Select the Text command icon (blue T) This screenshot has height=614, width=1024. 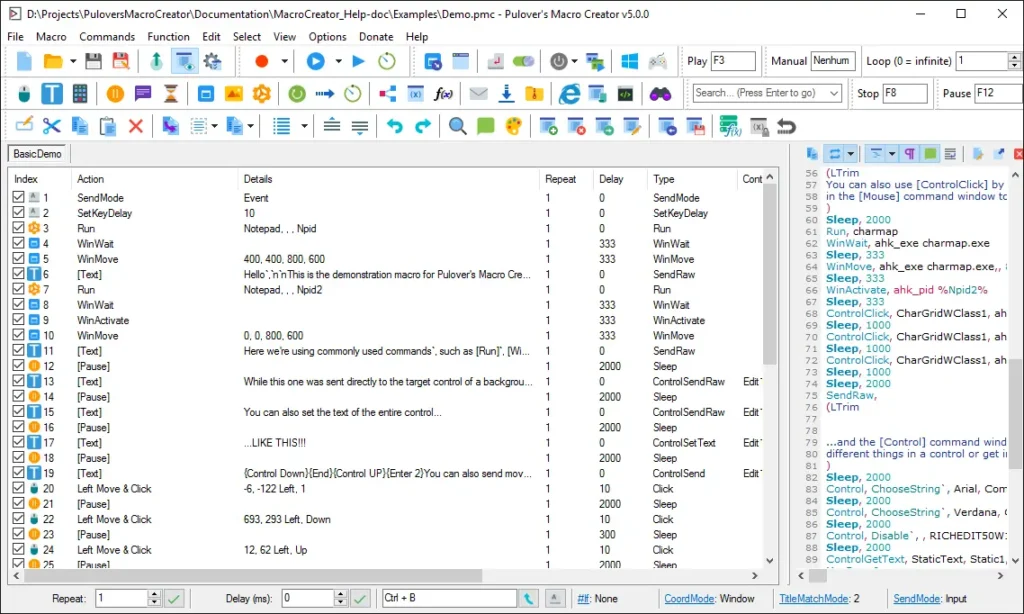coord(51,94)
